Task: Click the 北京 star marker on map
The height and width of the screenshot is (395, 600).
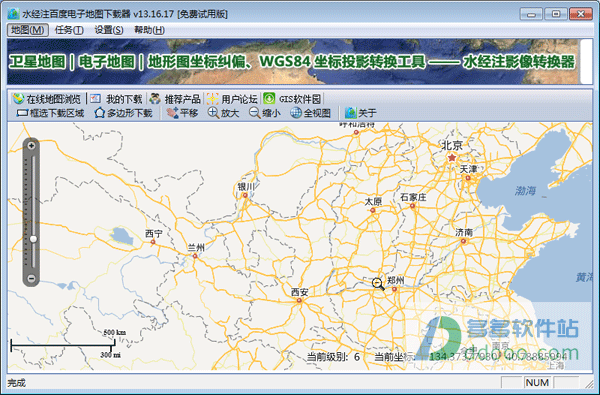Action: (452, 157)
